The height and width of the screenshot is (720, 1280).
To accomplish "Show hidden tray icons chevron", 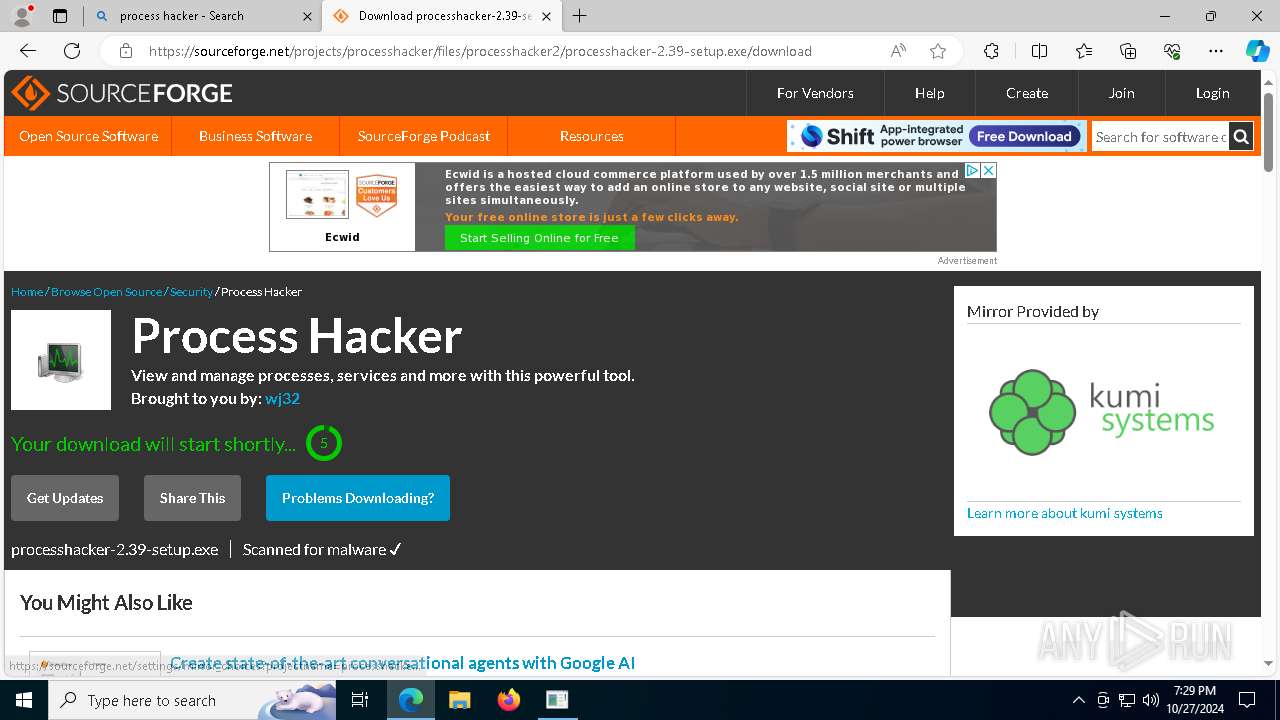I will 1078,700.
